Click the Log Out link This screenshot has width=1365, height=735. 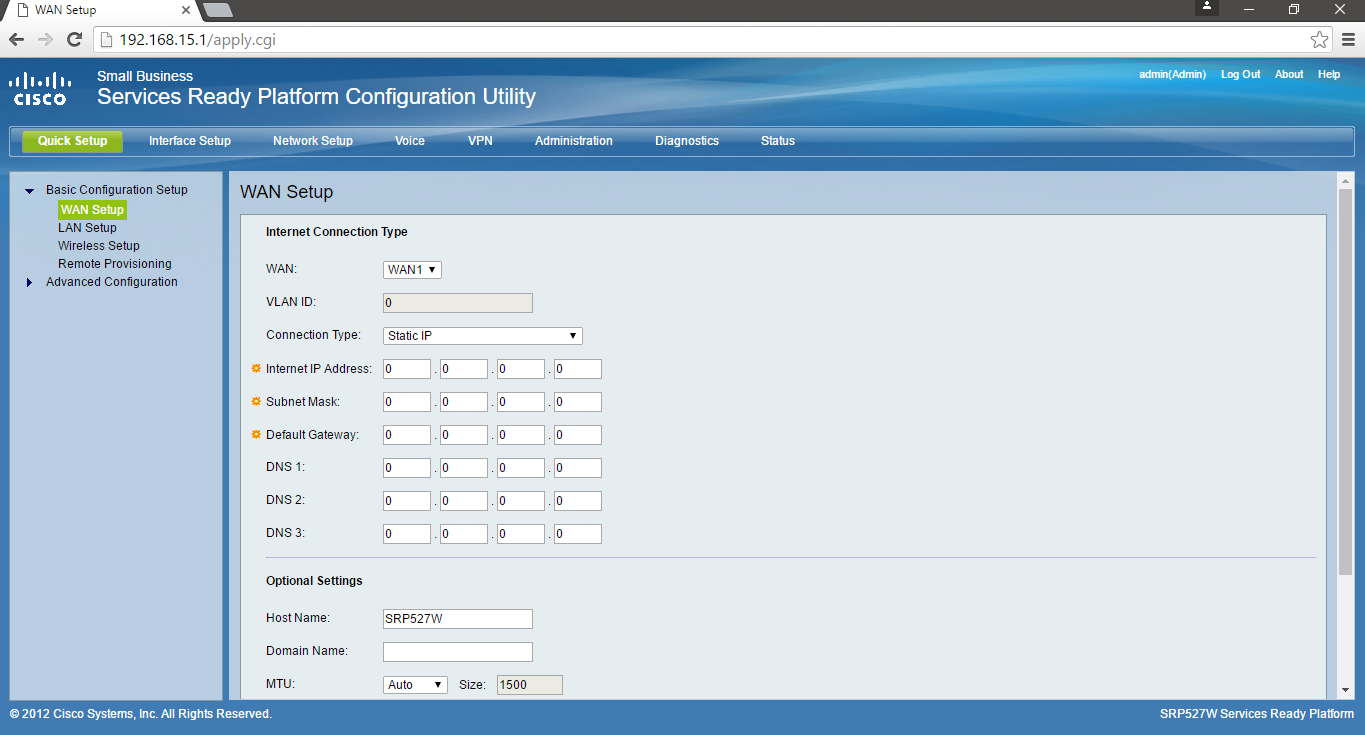[x=1240, y=74]
